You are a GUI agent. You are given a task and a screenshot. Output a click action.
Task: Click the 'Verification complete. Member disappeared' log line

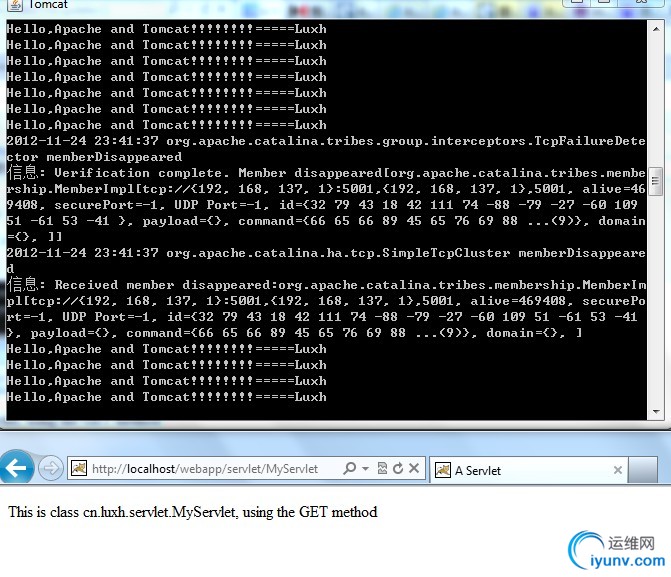coord(326,173)
